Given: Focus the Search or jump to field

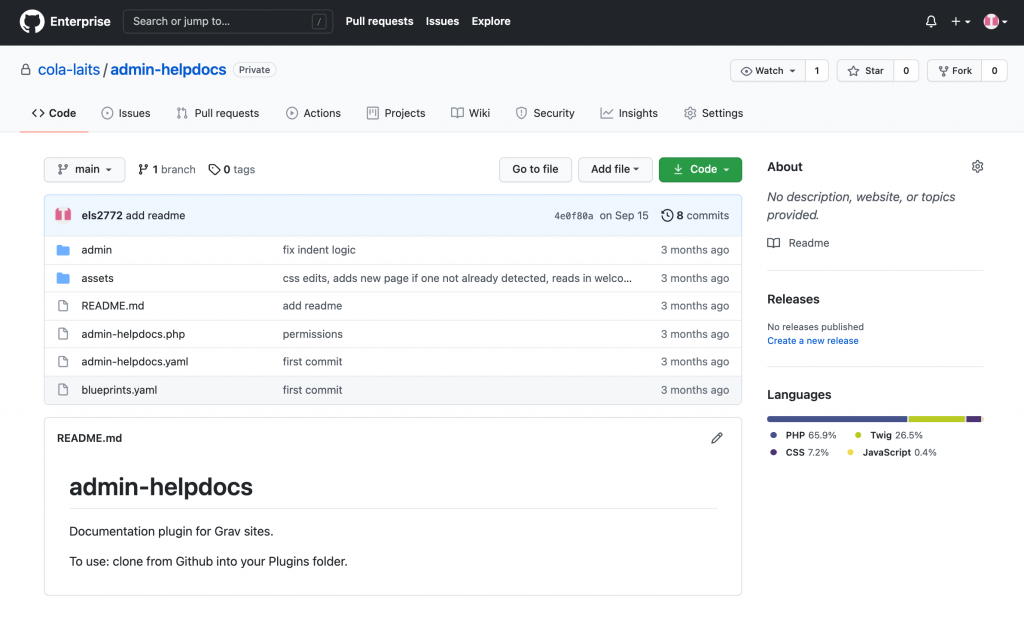Looking at the screenshot, I should tap(228, 22).
